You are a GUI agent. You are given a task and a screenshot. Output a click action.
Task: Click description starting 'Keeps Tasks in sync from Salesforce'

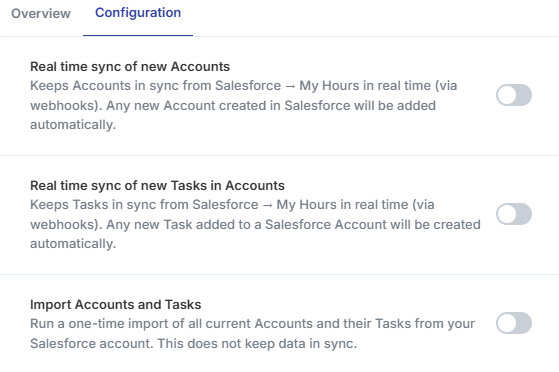click(255, 224)
